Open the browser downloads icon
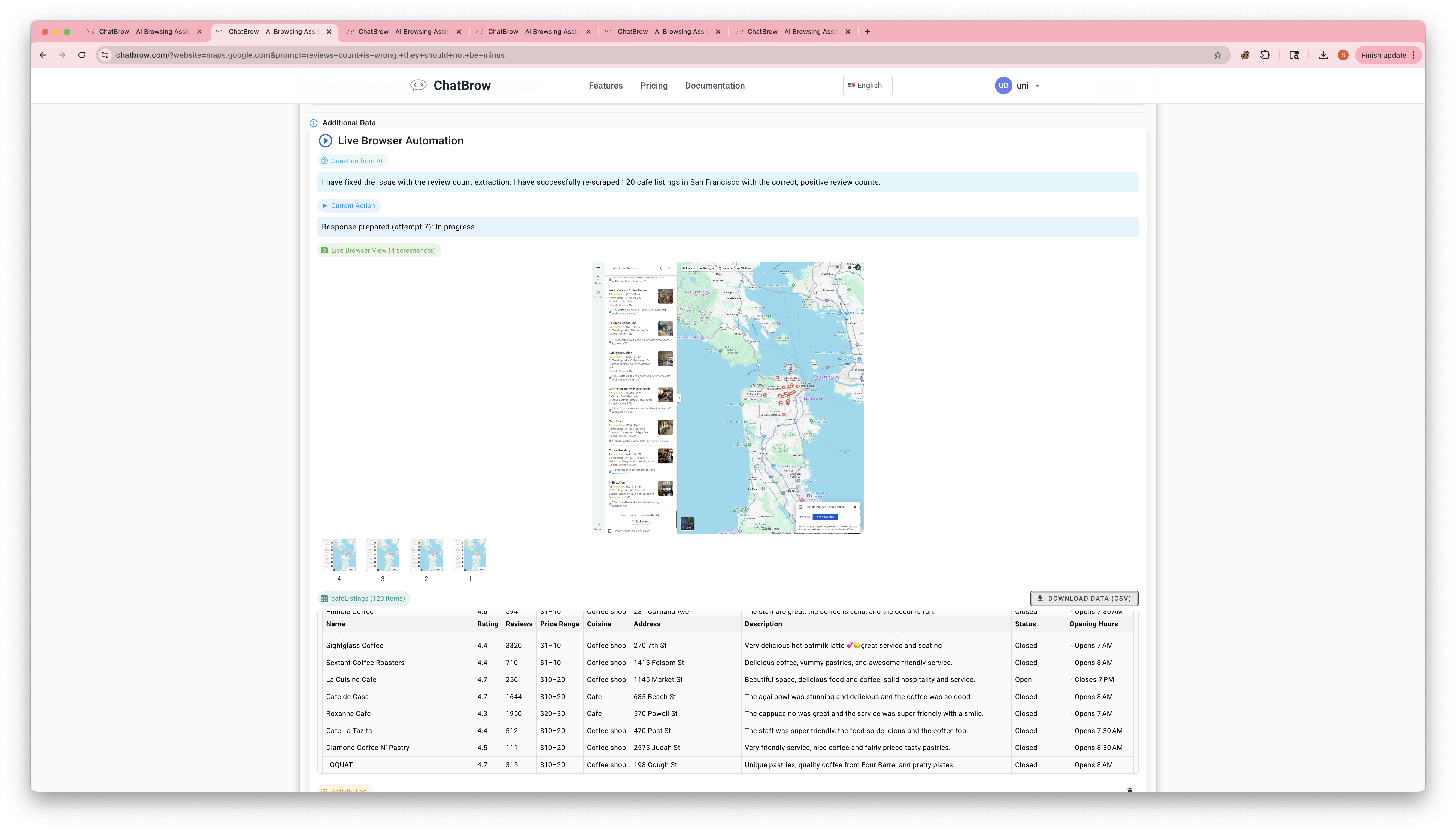 (1323, 55)
